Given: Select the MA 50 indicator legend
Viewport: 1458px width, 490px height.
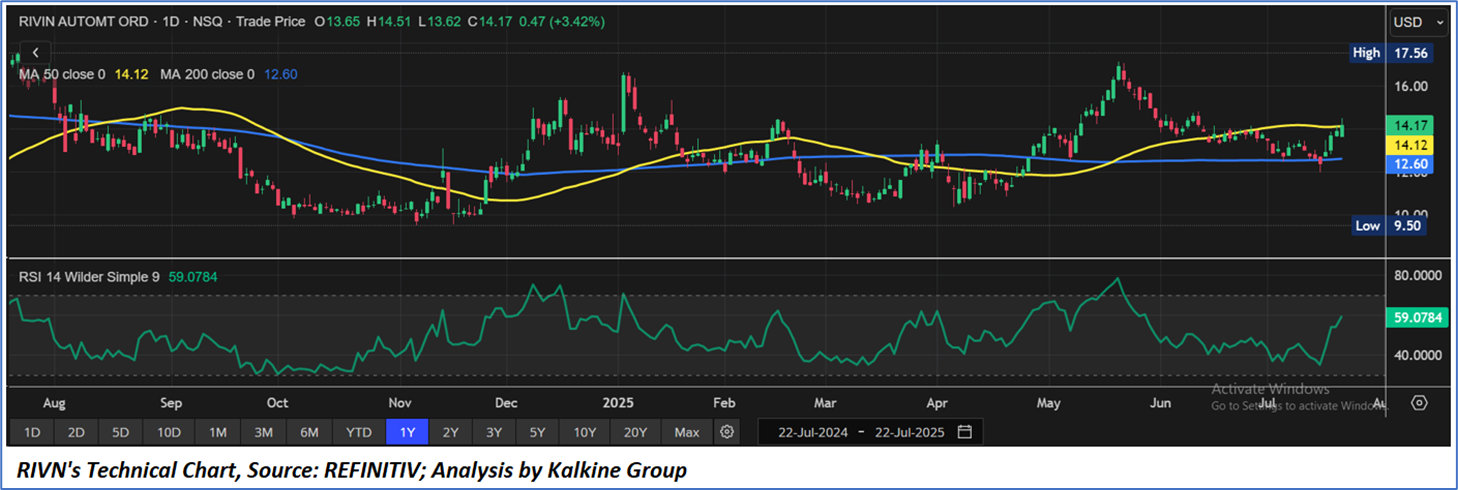Looking at the screenshot, I should pyautogui.click(x=62, y=74).
